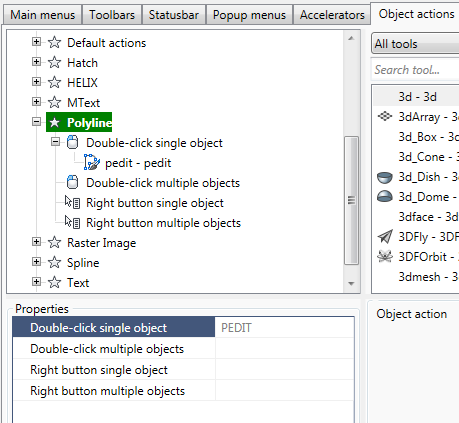Select Polyline in the tree
This screenshot has height=423, width=459.
tap(89, 123)
